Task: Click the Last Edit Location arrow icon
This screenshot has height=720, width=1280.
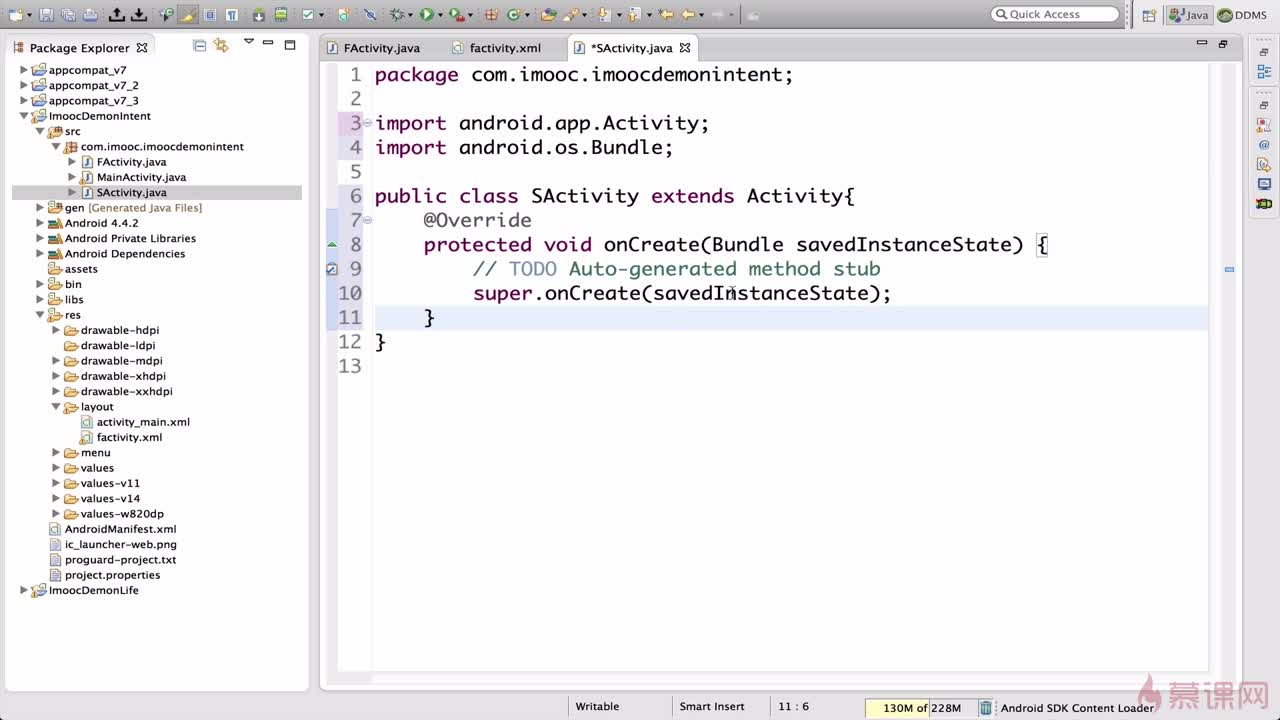Action: 665,15
